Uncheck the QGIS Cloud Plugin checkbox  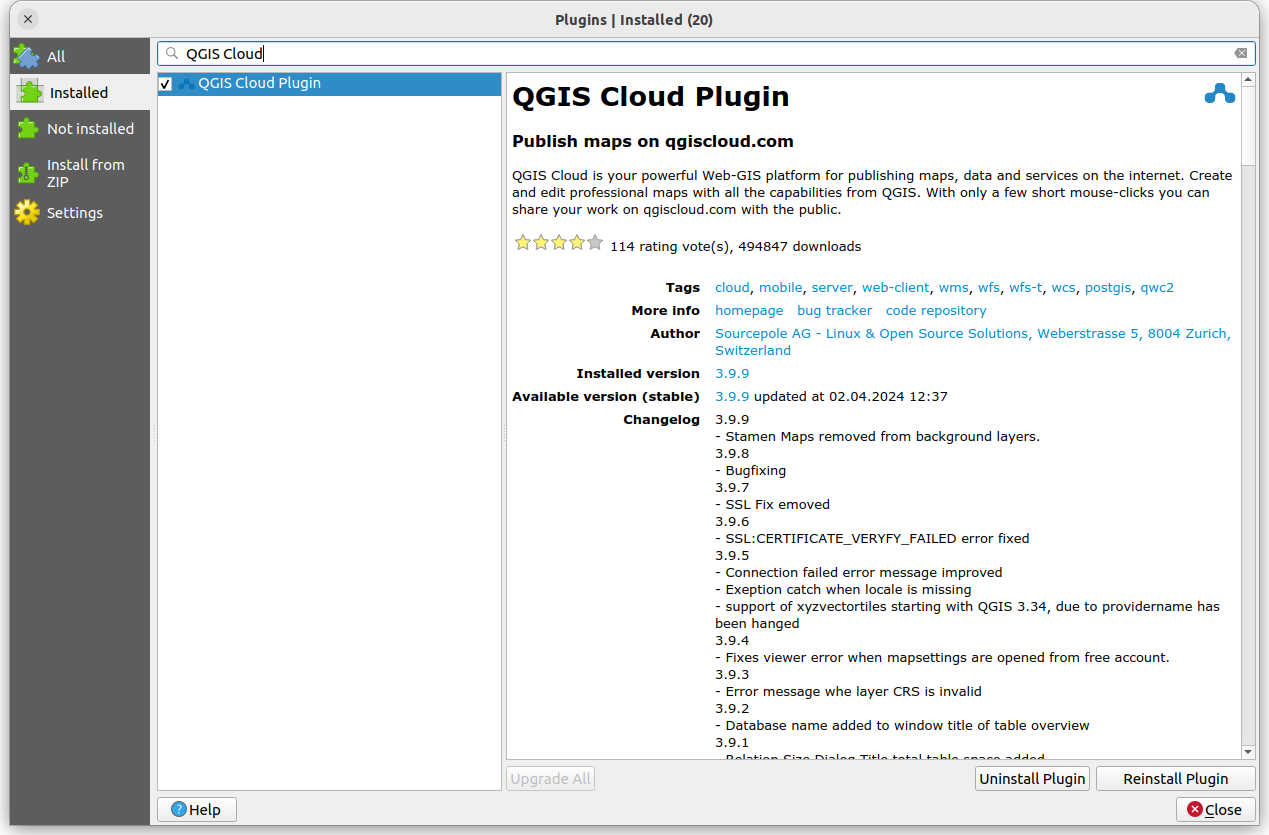pyautogui.click(x=166, y=84)
